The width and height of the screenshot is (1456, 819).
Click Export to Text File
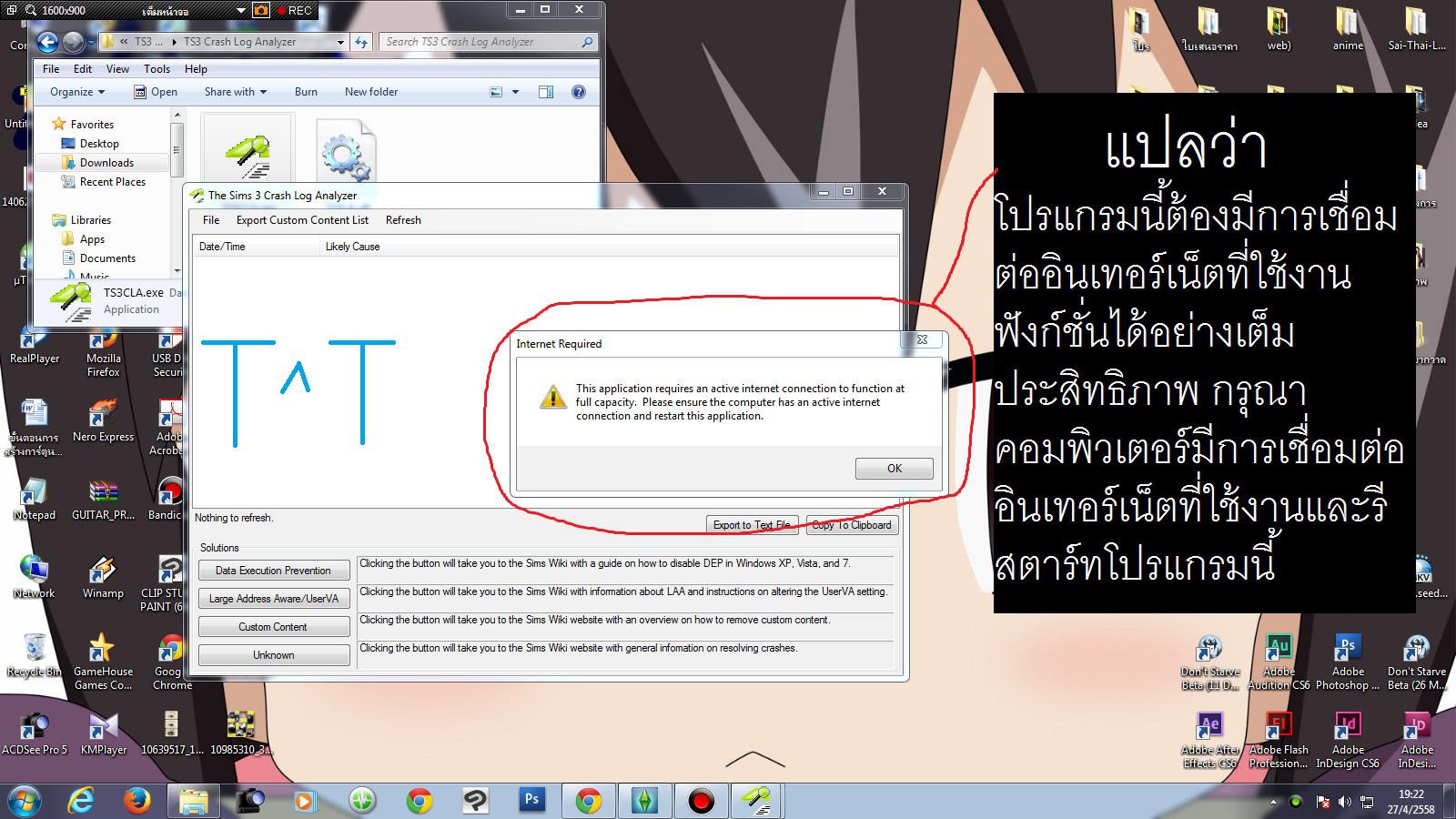click(752, 525)
